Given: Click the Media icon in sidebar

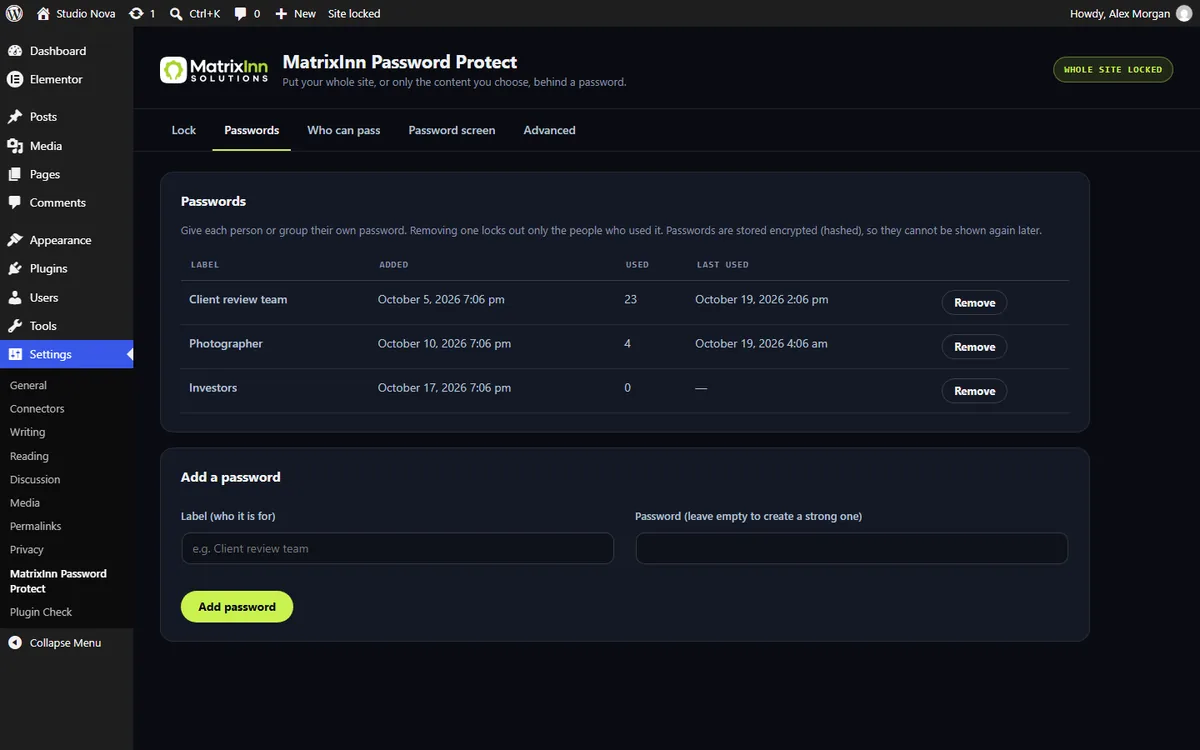Looking at the screenshot, I should [15, 146].
